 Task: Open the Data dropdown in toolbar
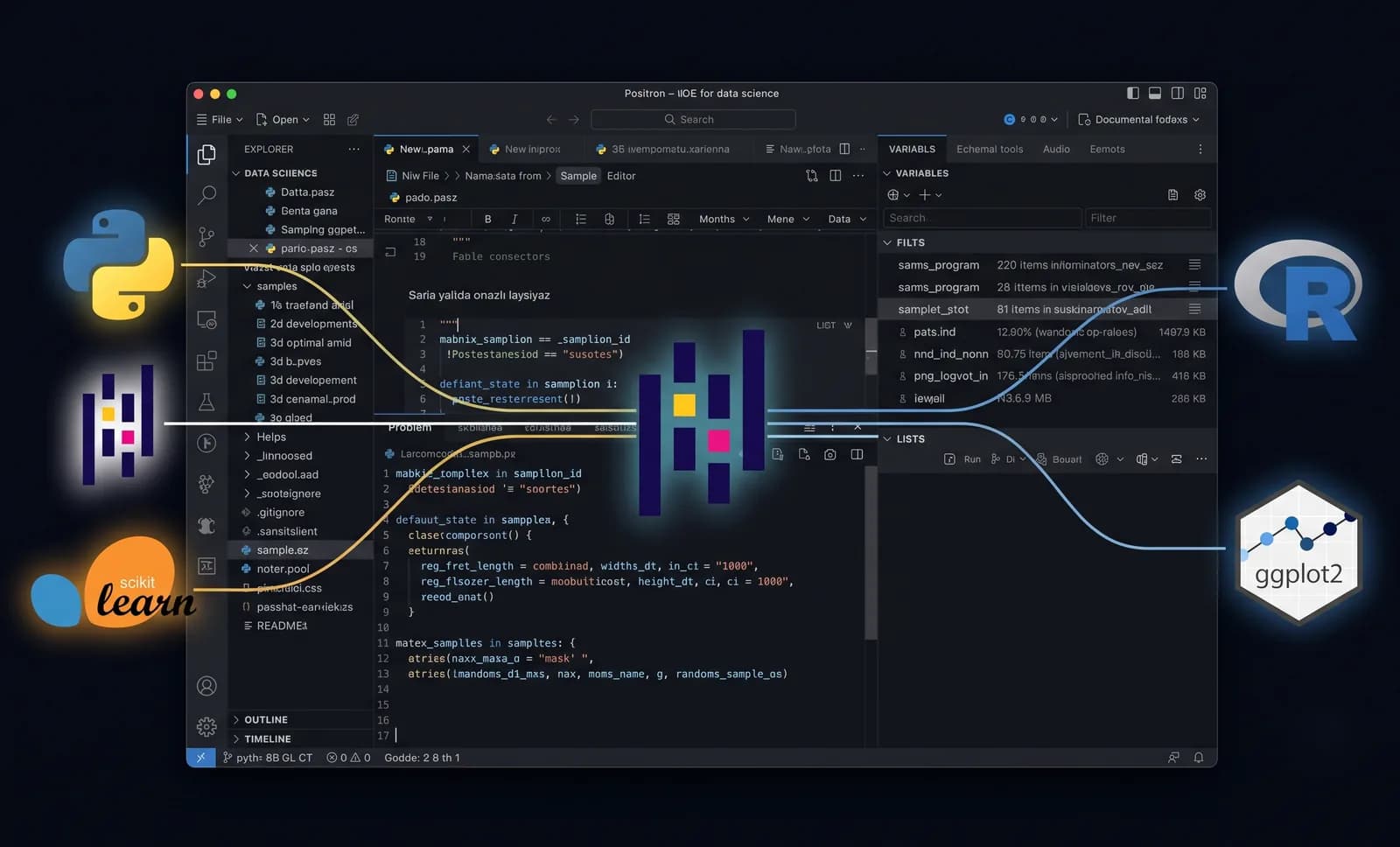point(847,219)
